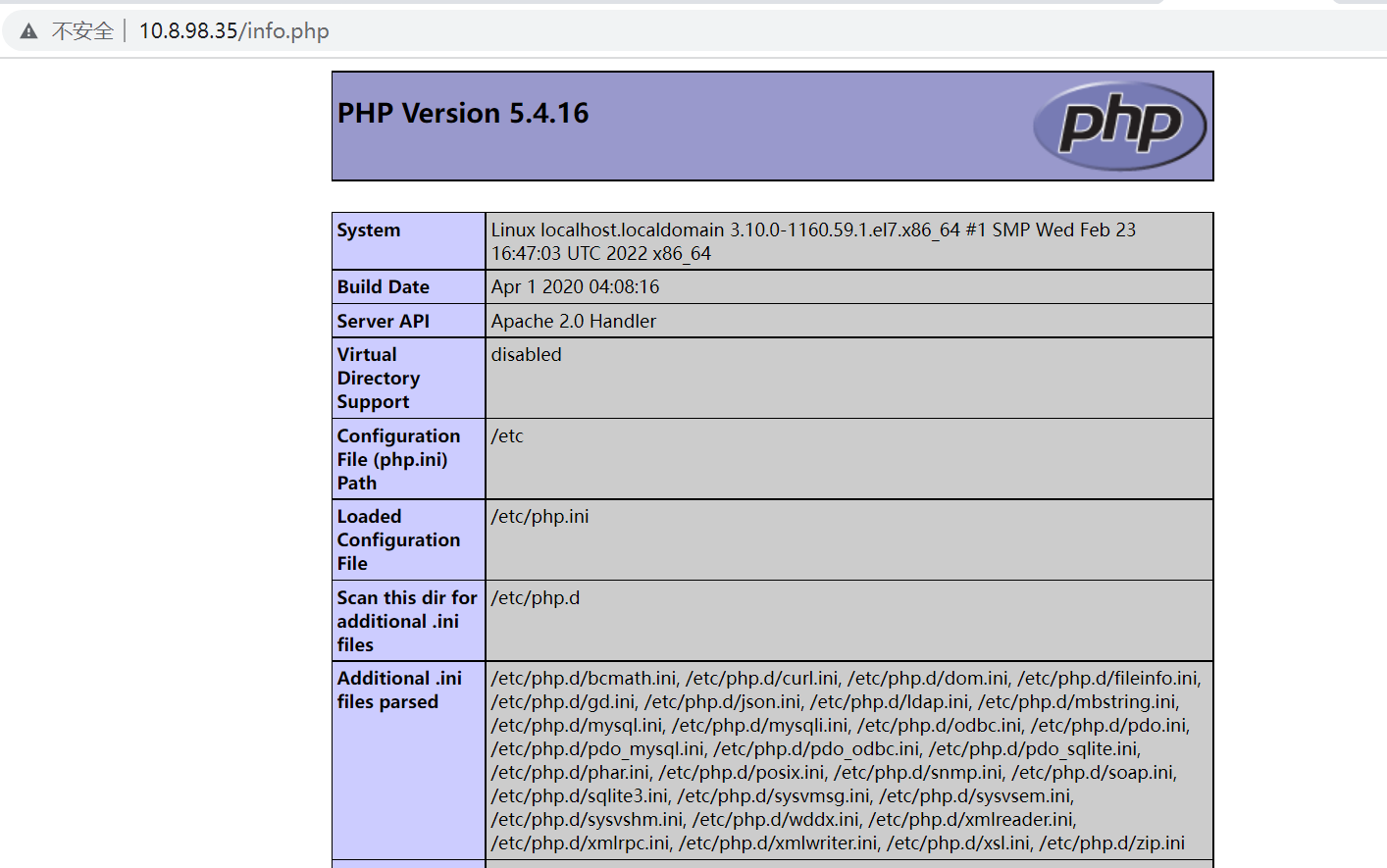
Task: Click the PHP Version 5.4.16 heading
Action: (x=463, y=114)
